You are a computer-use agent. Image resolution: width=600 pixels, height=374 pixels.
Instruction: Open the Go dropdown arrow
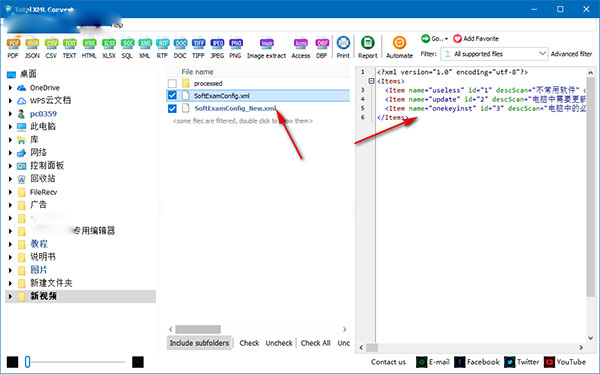point(446,39)
